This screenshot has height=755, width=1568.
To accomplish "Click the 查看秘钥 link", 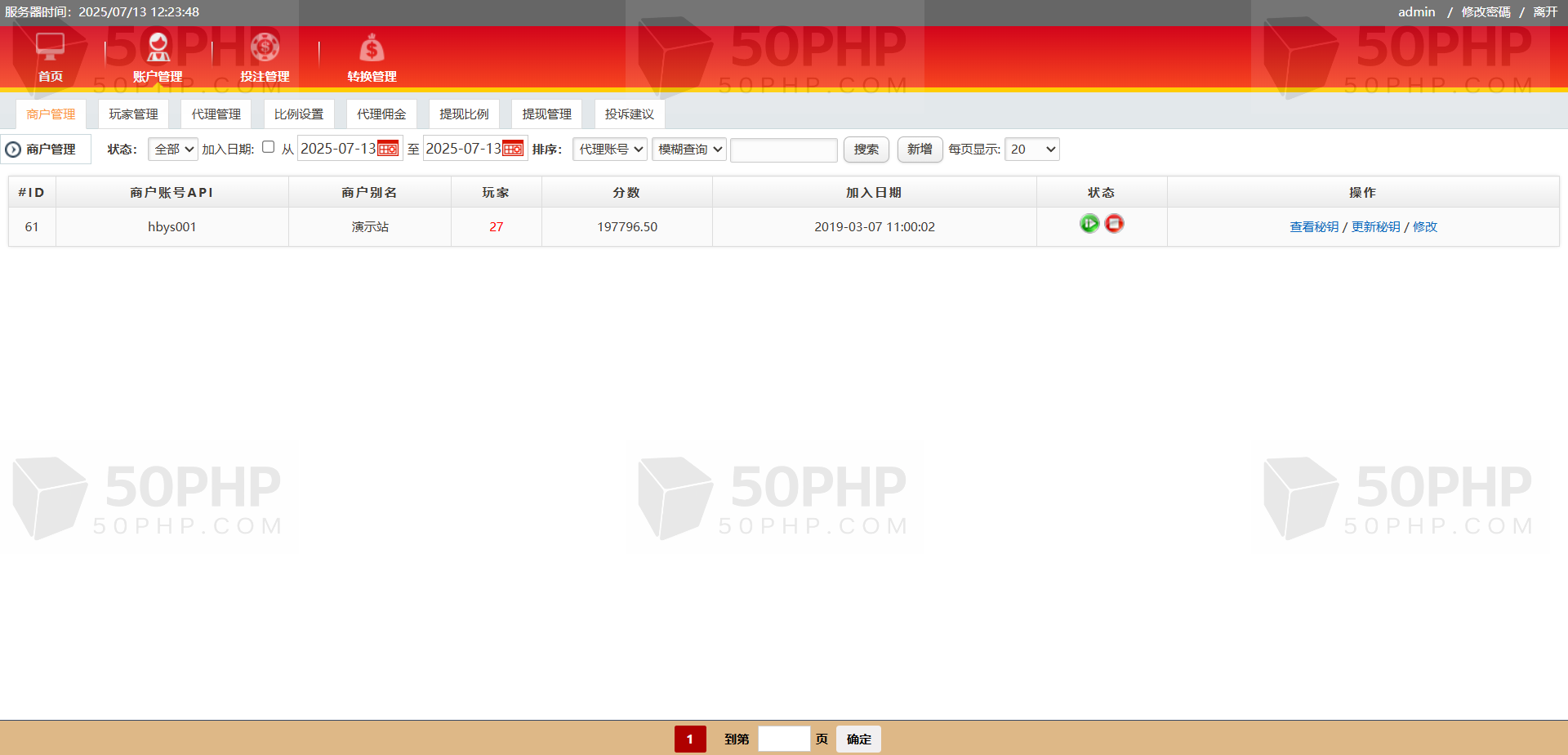I will coord(1313,227).
